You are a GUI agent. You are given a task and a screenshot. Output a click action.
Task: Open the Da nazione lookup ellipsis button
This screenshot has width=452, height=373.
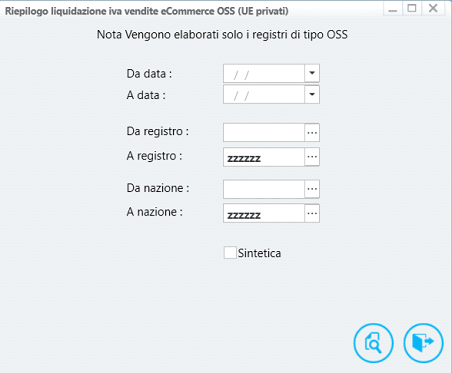(x=312, y=189)
